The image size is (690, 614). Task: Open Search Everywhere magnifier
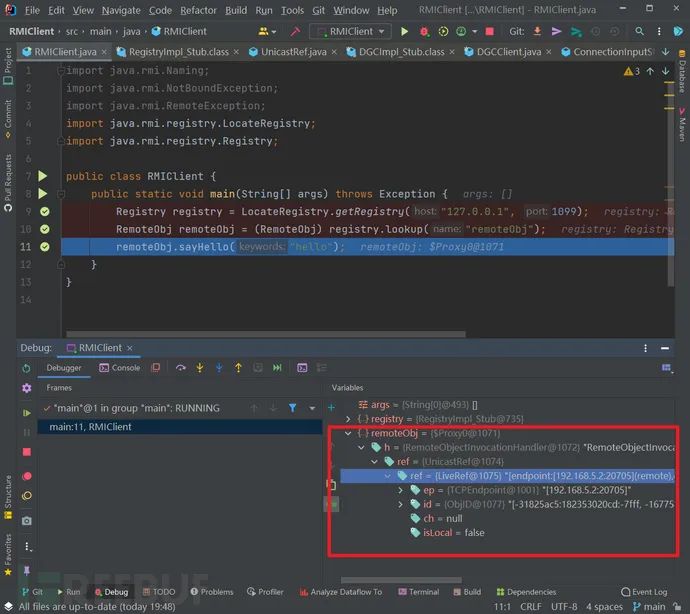(639, 31)
